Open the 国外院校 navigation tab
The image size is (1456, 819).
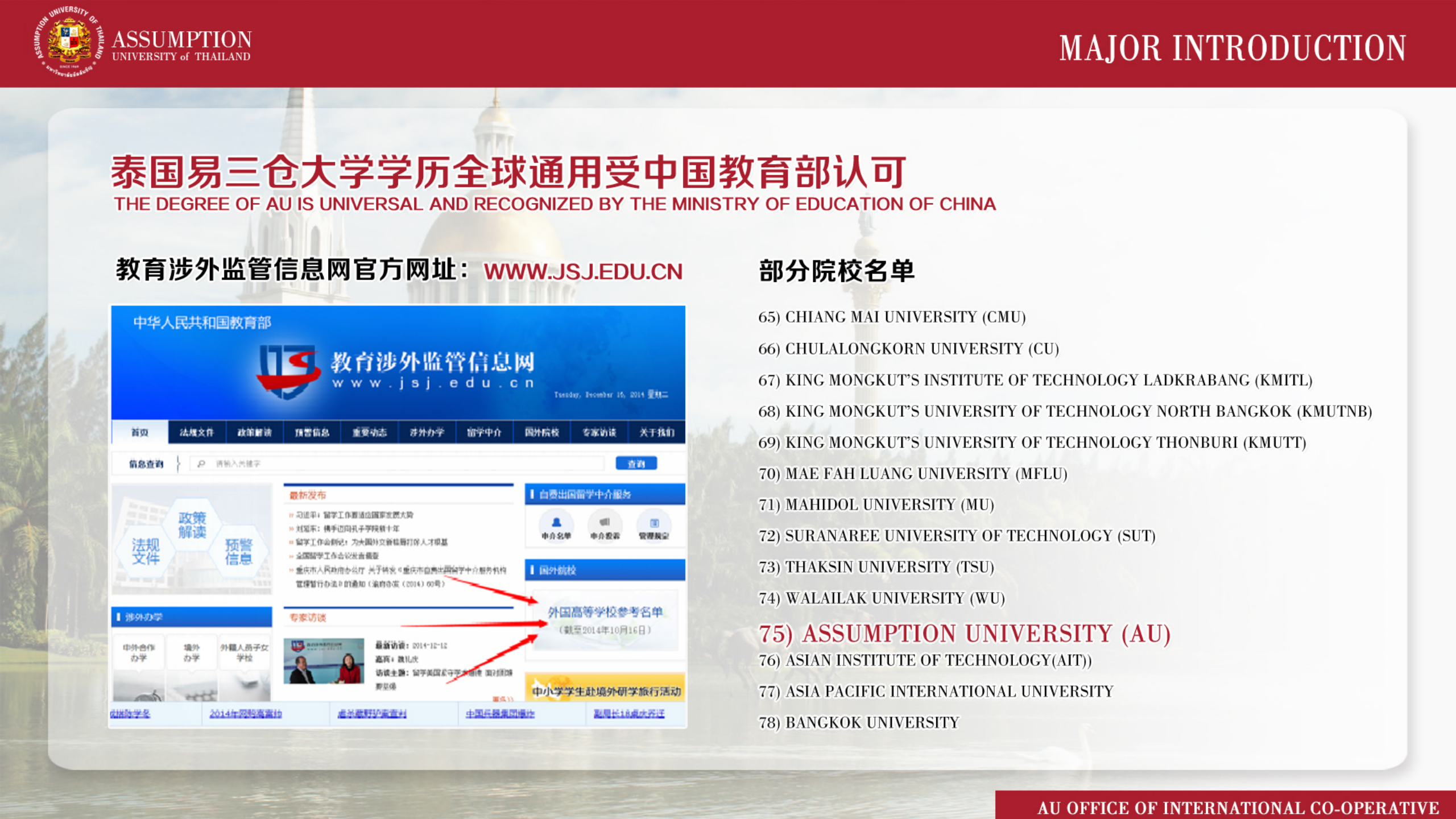coord(541,432)
